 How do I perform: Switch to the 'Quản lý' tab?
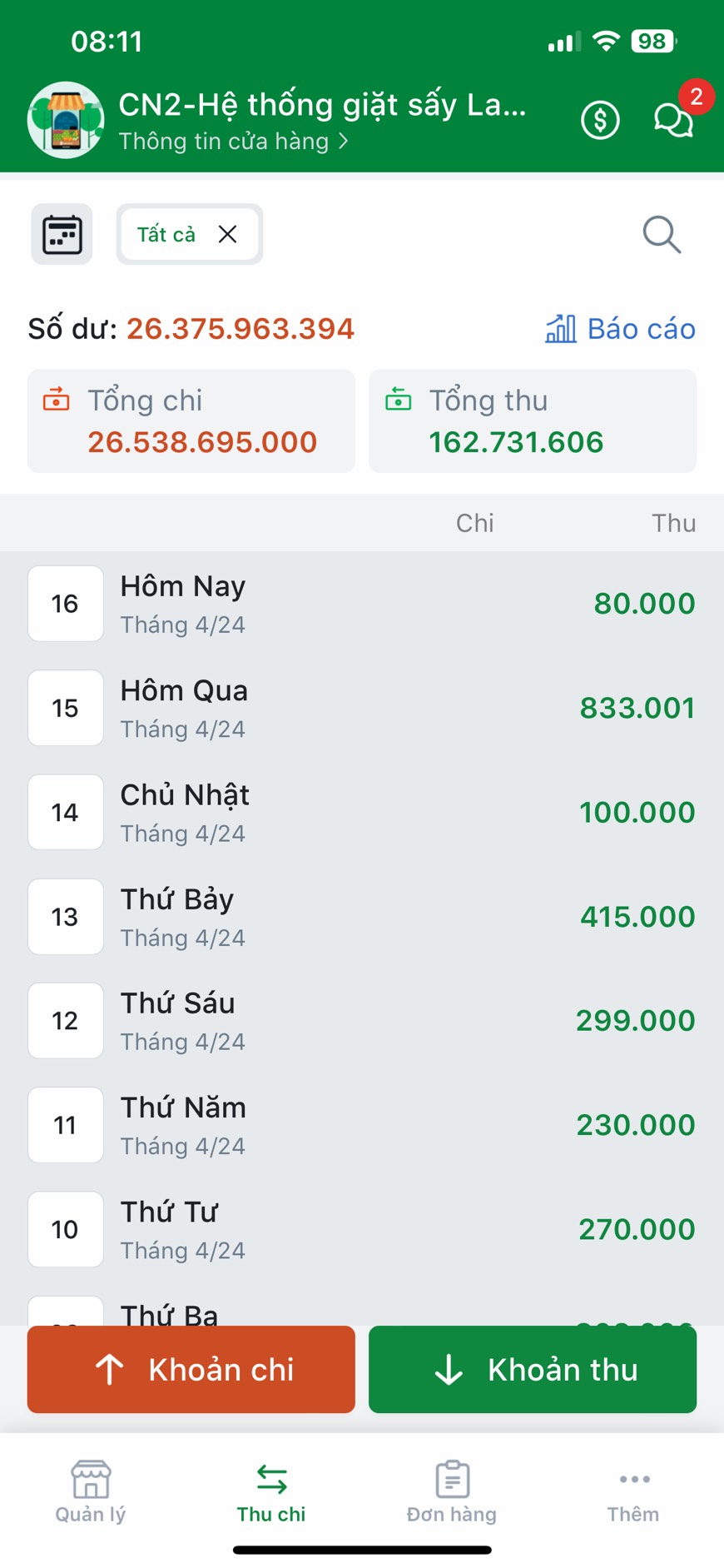coord(91,1491)
